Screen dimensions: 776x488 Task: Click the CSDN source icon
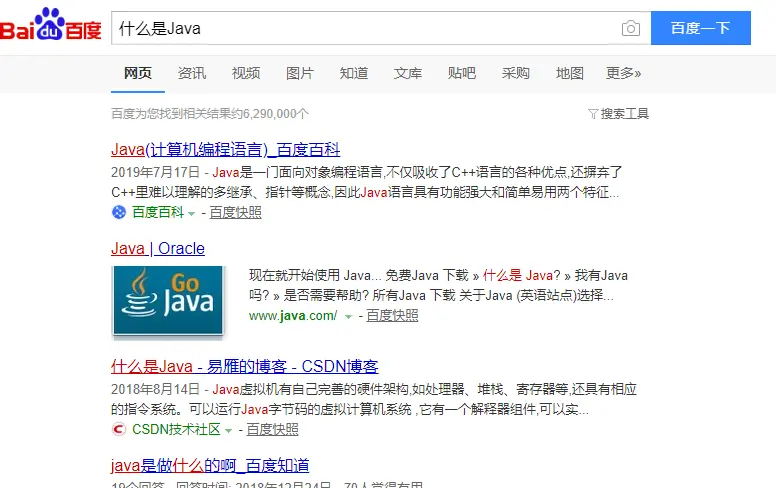(119, 429)
